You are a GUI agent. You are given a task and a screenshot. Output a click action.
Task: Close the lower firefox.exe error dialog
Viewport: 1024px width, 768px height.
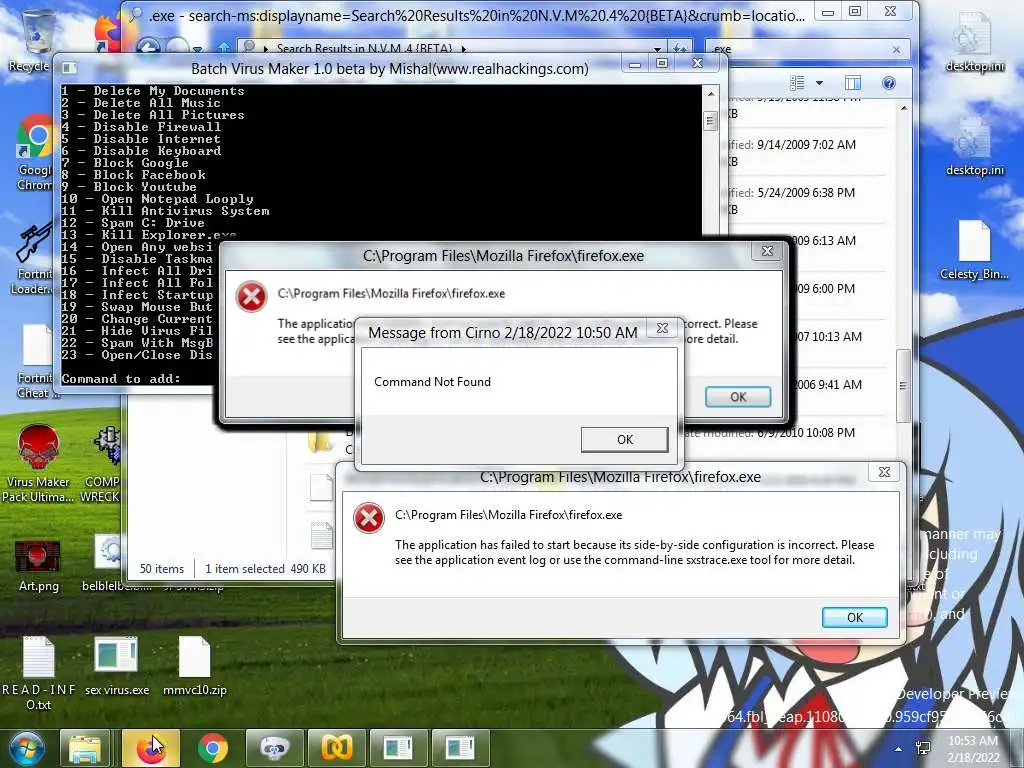click(x=884, y=472)
